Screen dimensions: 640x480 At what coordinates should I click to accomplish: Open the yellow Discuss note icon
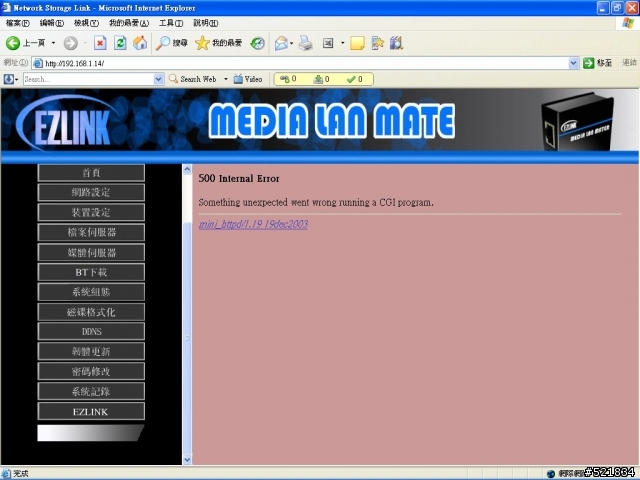[x=357, y=43]
